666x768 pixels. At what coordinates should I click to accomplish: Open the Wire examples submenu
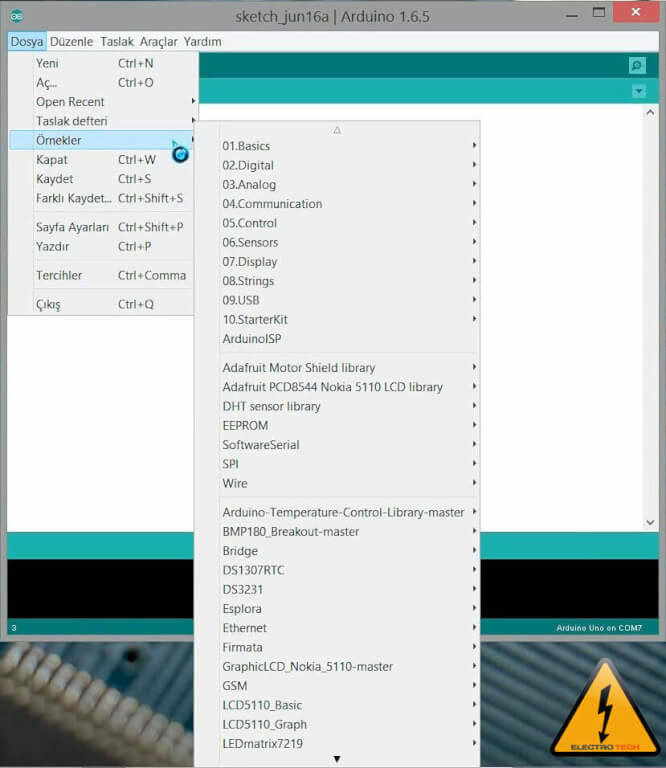click(337, 483)
